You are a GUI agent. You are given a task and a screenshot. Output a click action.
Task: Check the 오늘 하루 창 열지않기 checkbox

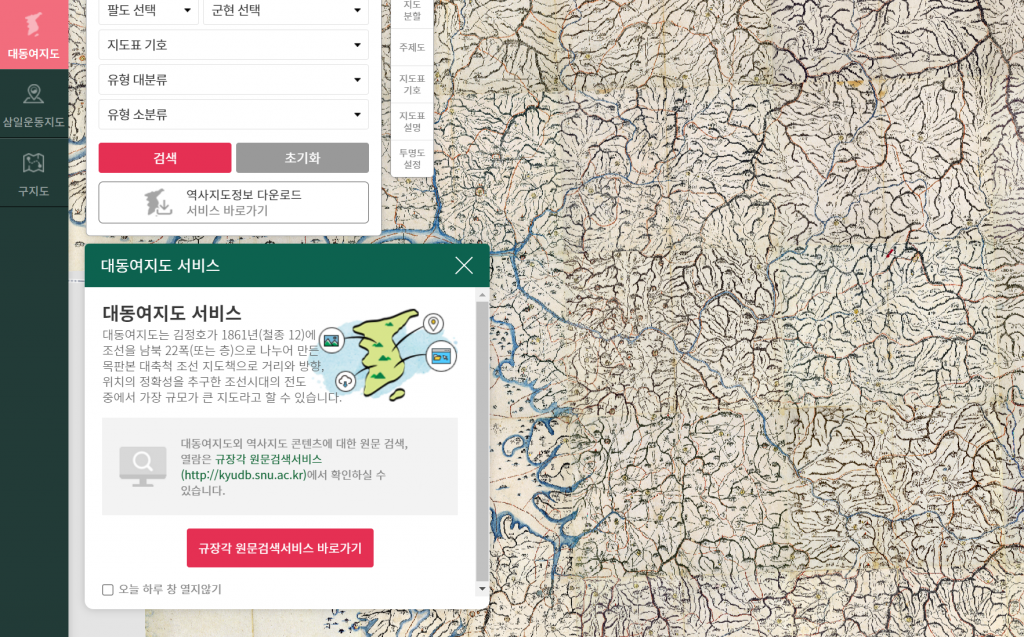[x=108, y=590]
